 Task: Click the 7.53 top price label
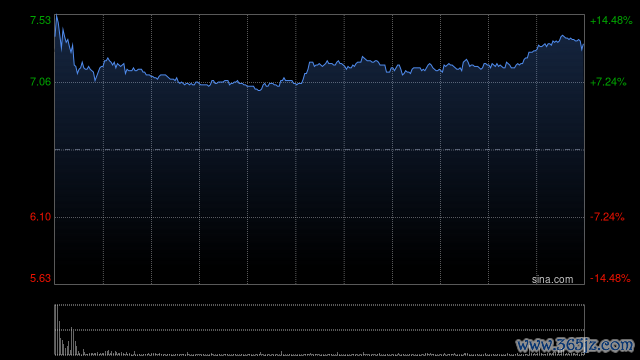click(40, 20)
